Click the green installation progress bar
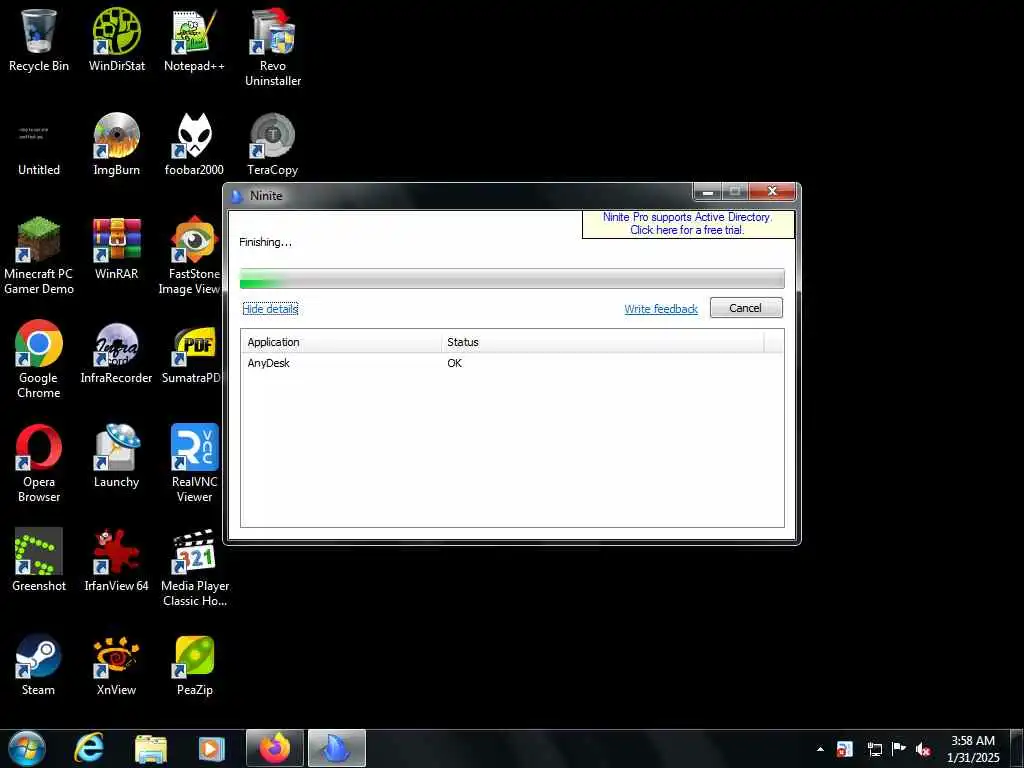The height and width of the screenshot is (768, 1024). click(512, 278)
